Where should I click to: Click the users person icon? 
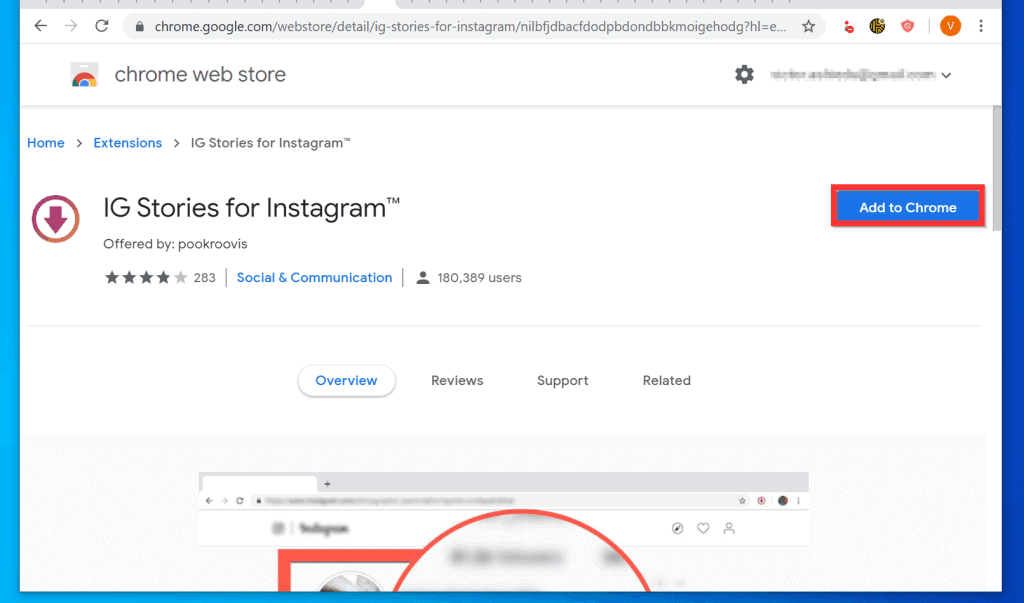[423, 278]
